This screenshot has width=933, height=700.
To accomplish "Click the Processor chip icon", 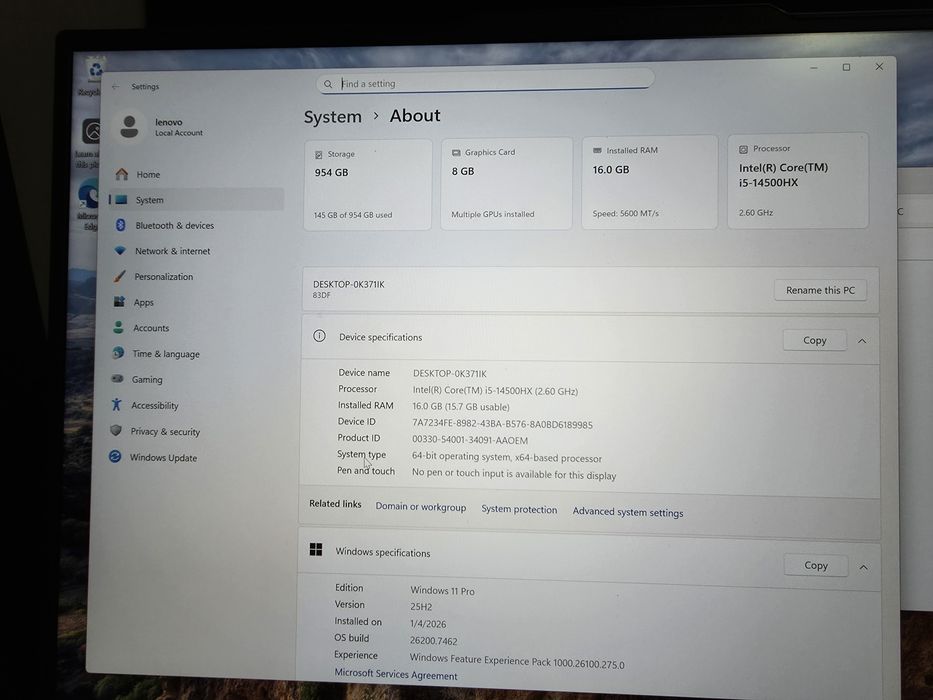I will click(743, 149).
